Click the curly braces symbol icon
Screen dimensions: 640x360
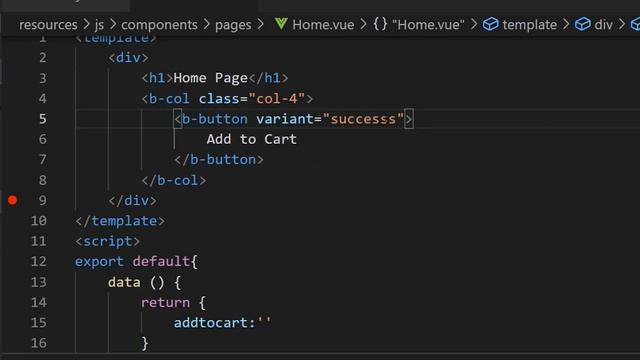pyautogui.click(x=380, y=24)
